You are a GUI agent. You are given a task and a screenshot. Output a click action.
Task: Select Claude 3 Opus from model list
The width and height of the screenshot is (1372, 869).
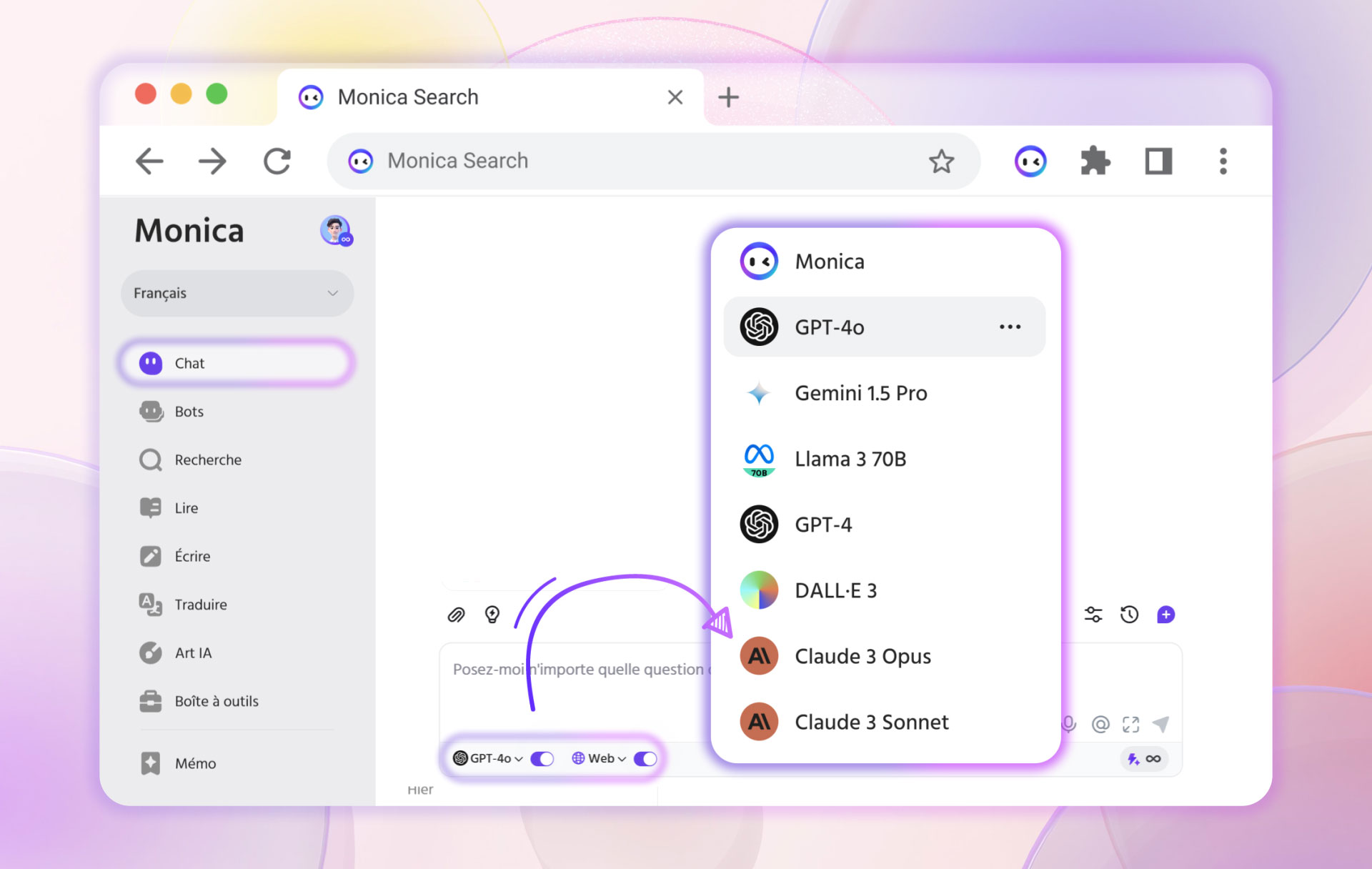[x=863, y=656]
